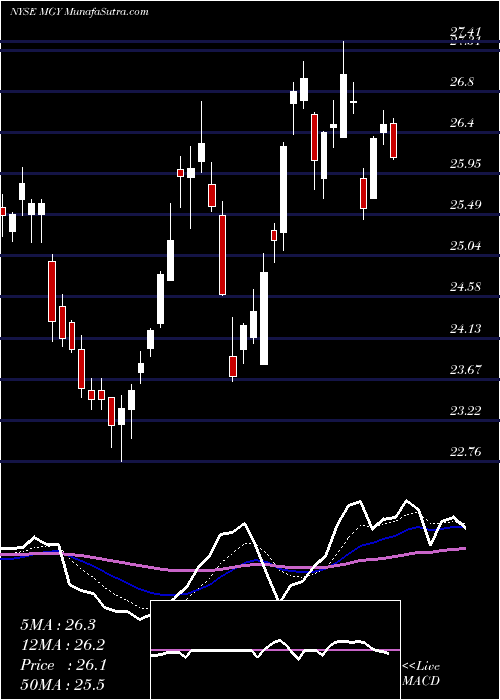Click the MACD inset chart panel
The height and width of the screenshot is (700, 500).
tap(275, 650)
